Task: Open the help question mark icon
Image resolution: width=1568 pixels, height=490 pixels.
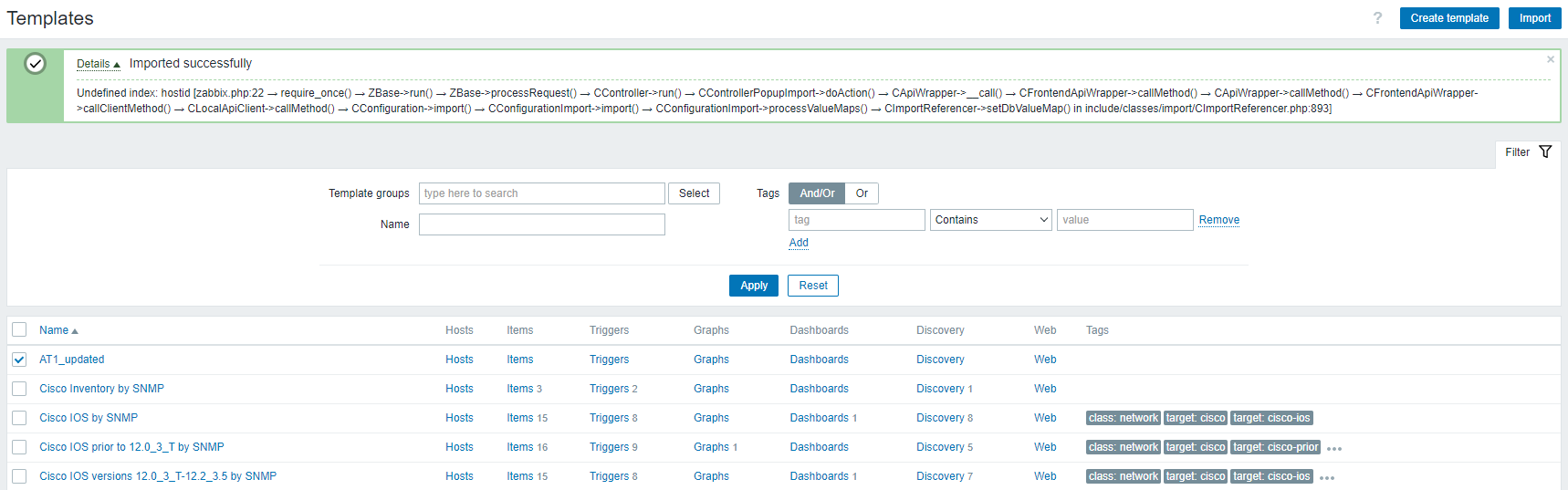Action: [1377, 18]
